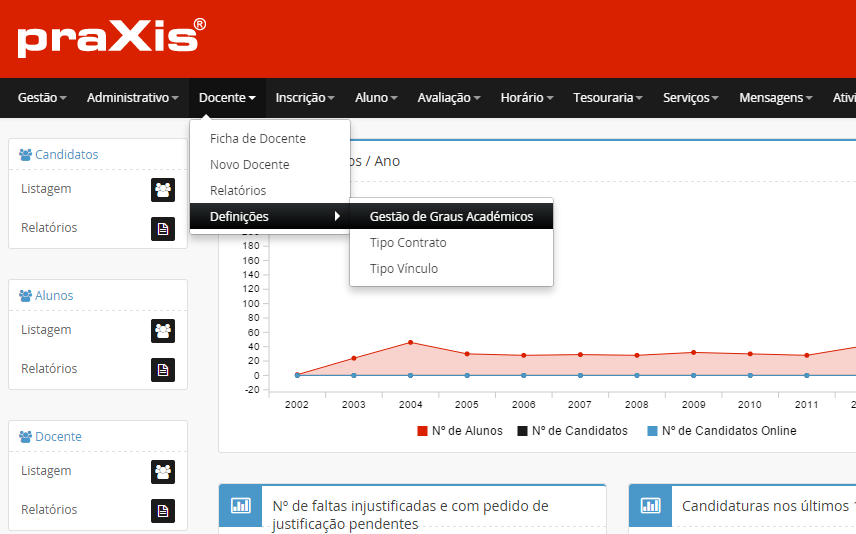Click the praXis logo
The width and height of the screenshot is (856, 534).
click(111, 38)
